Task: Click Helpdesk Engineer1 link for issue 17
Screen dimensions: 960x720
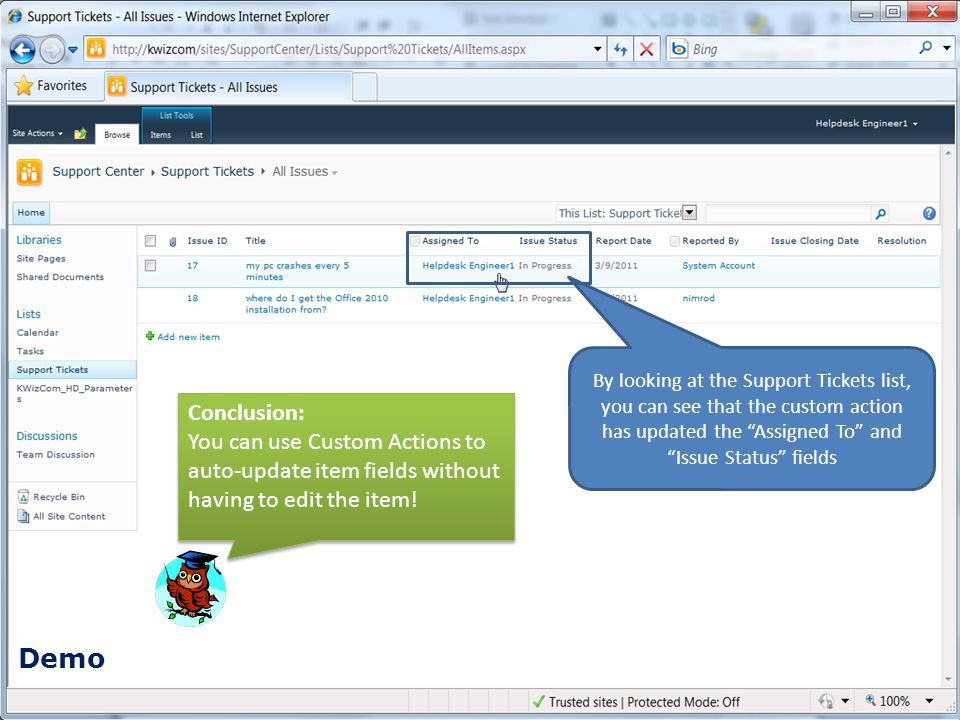Action: (468, 265)
